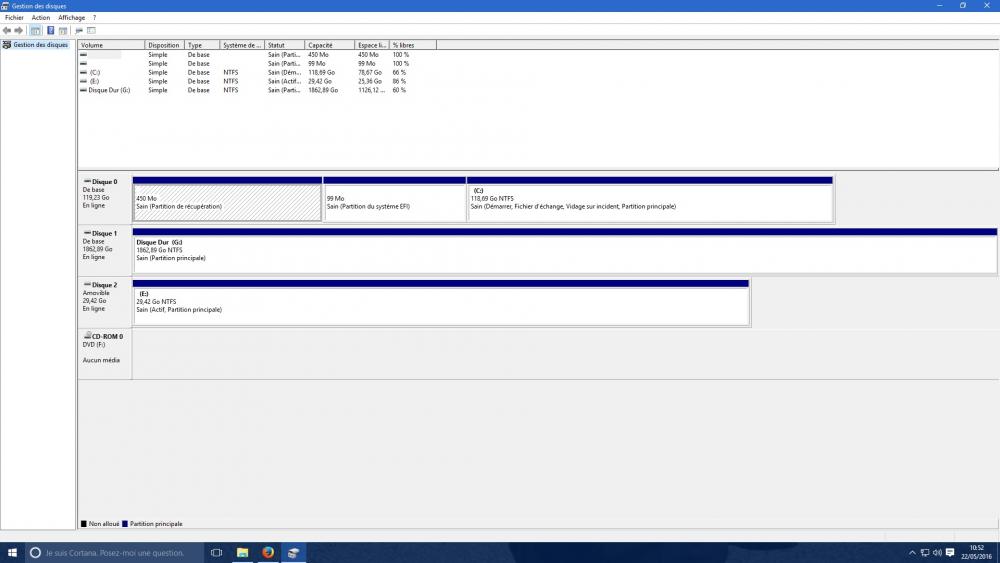Screen dimensions: 1000x563
Task: Open Task View from the taskbar
Action: [x=216, y=553]
